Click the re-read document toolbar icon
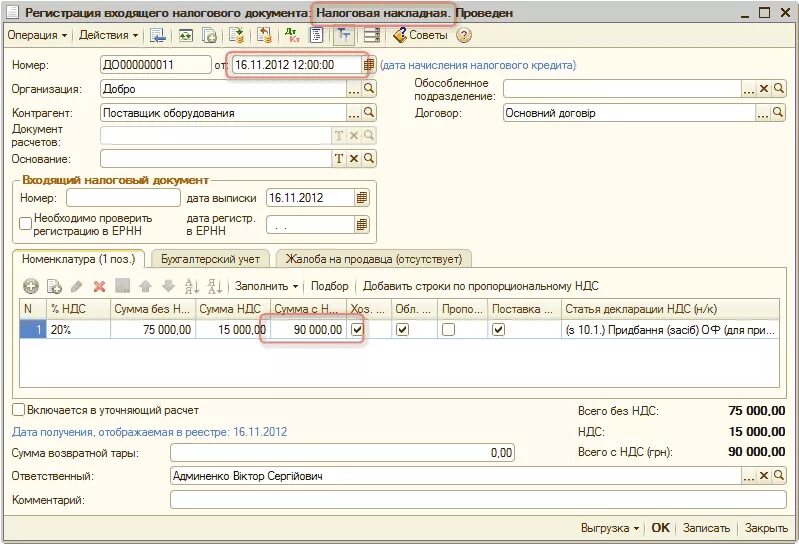799x544 pixels. pyautogui.click(x=185, y=35)
